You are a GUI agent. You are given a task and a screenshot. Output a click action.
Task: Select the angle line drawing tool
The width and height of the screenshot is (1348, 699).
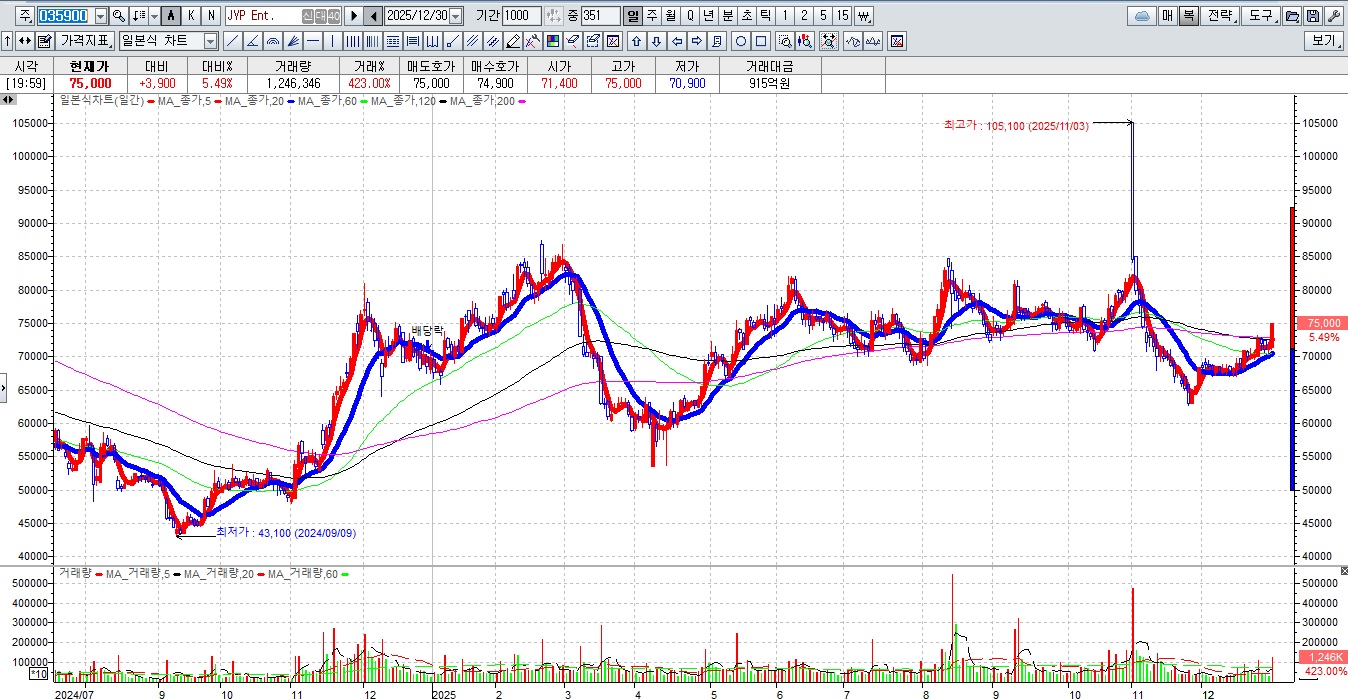pyautogui.click(x=252, y=41)
